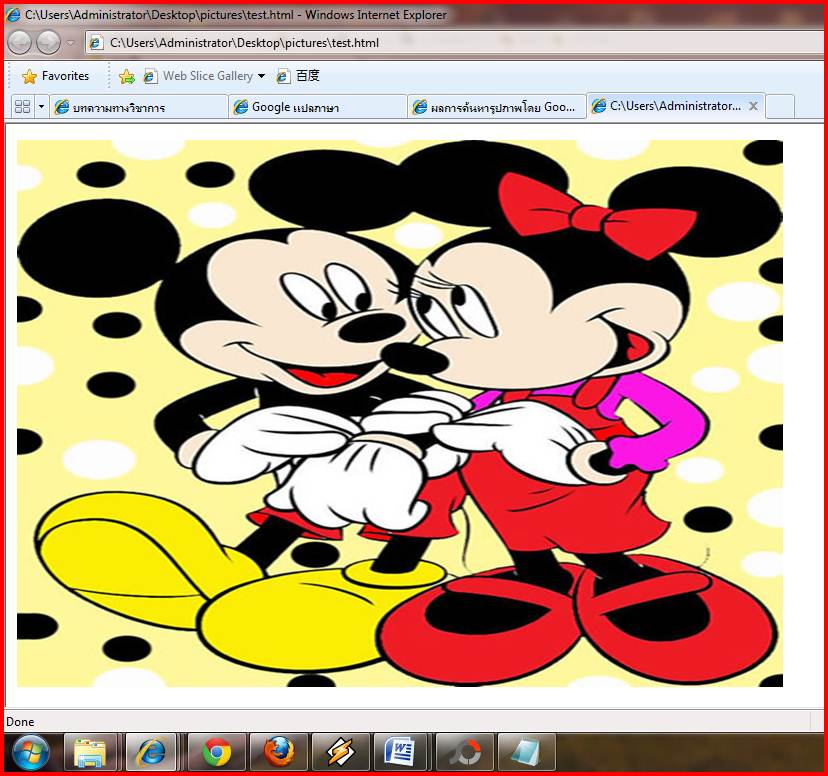Click the Quick Tabs grid icon
Viewport: 828px width, 776px height.
pos(22,107)
